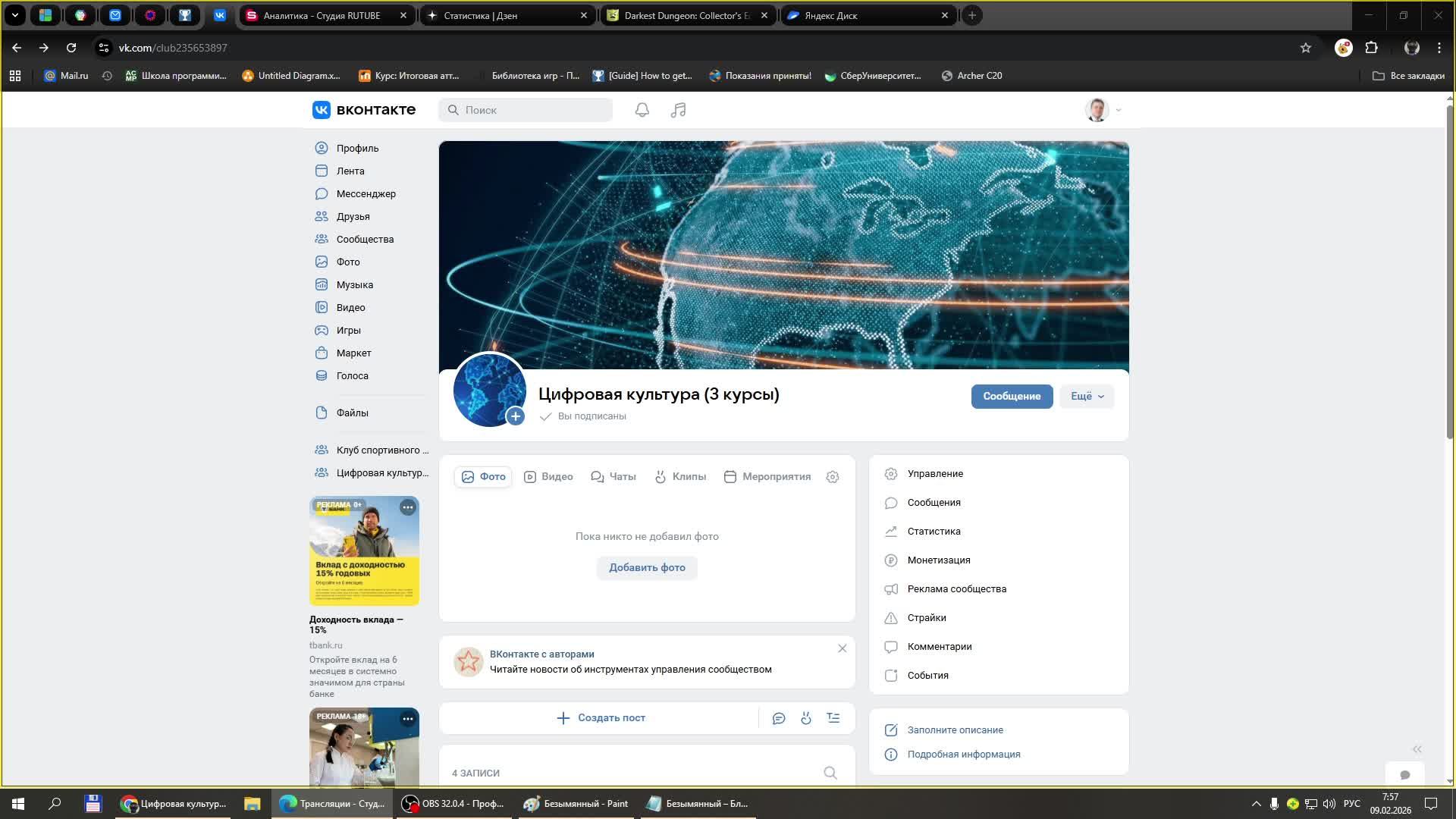The height and width of the screenshot is (819, 1456).
Task: Open settings gear beside Мероприятия tab
Action: pos(832,477)
